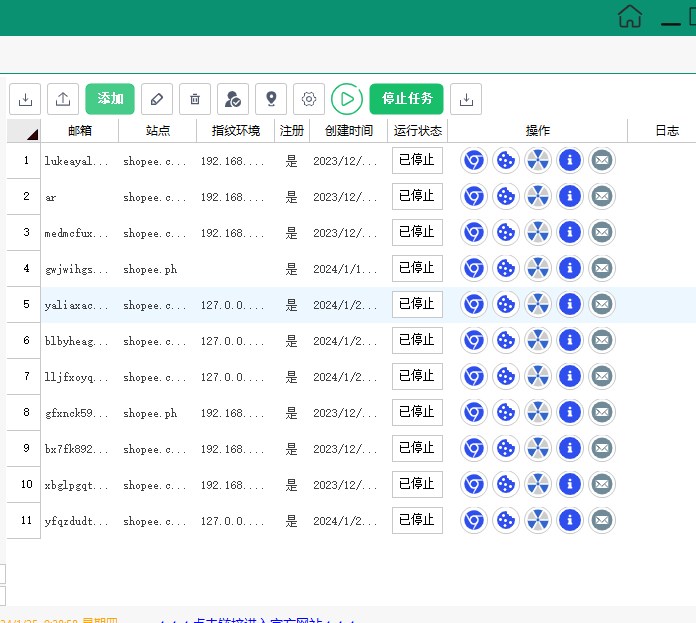Select row header number 4
Screen dimensions: 696x623
coord(24,268)
